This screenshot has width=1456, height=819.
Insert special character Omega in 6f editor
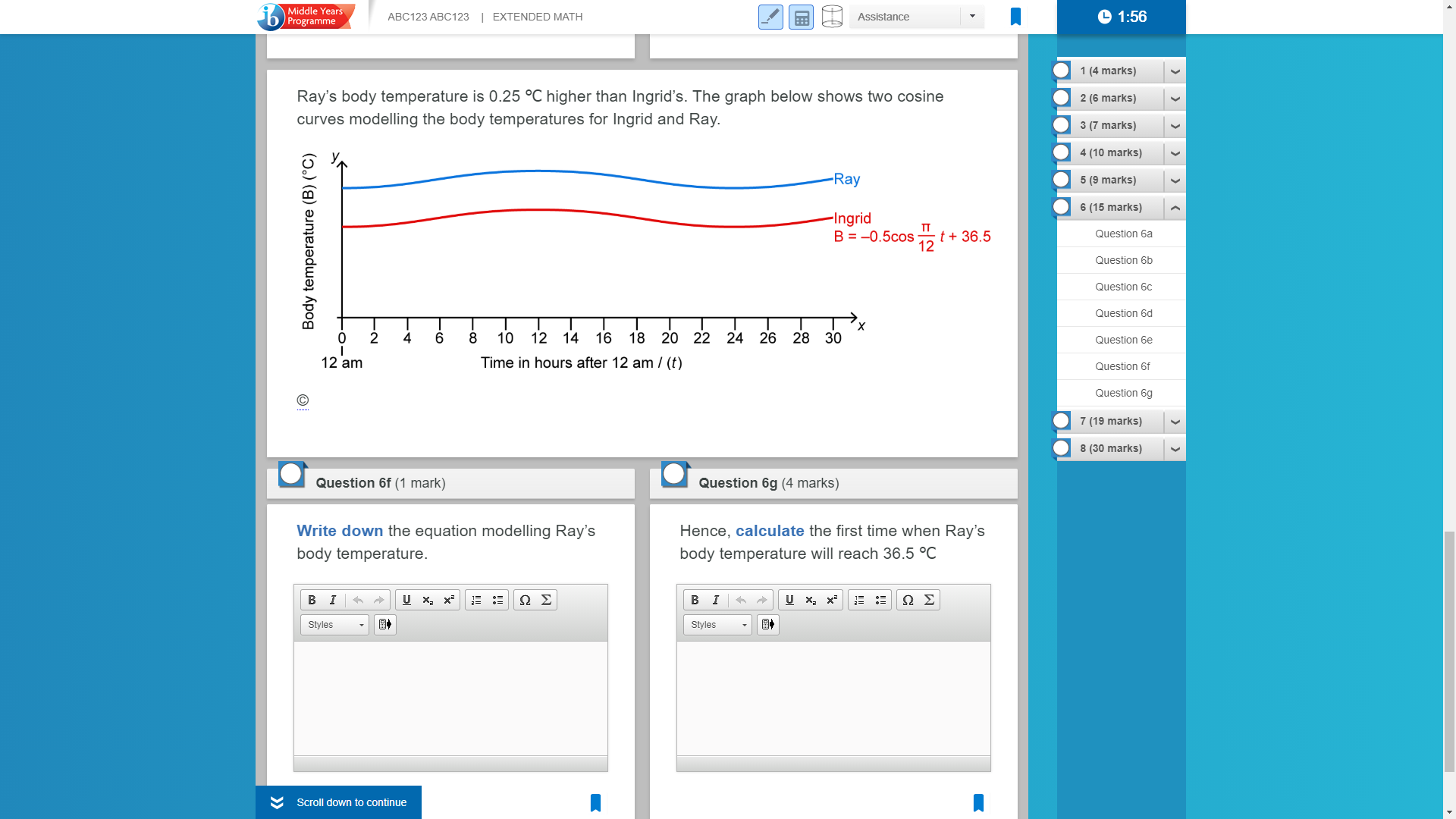tap(525, 600)
